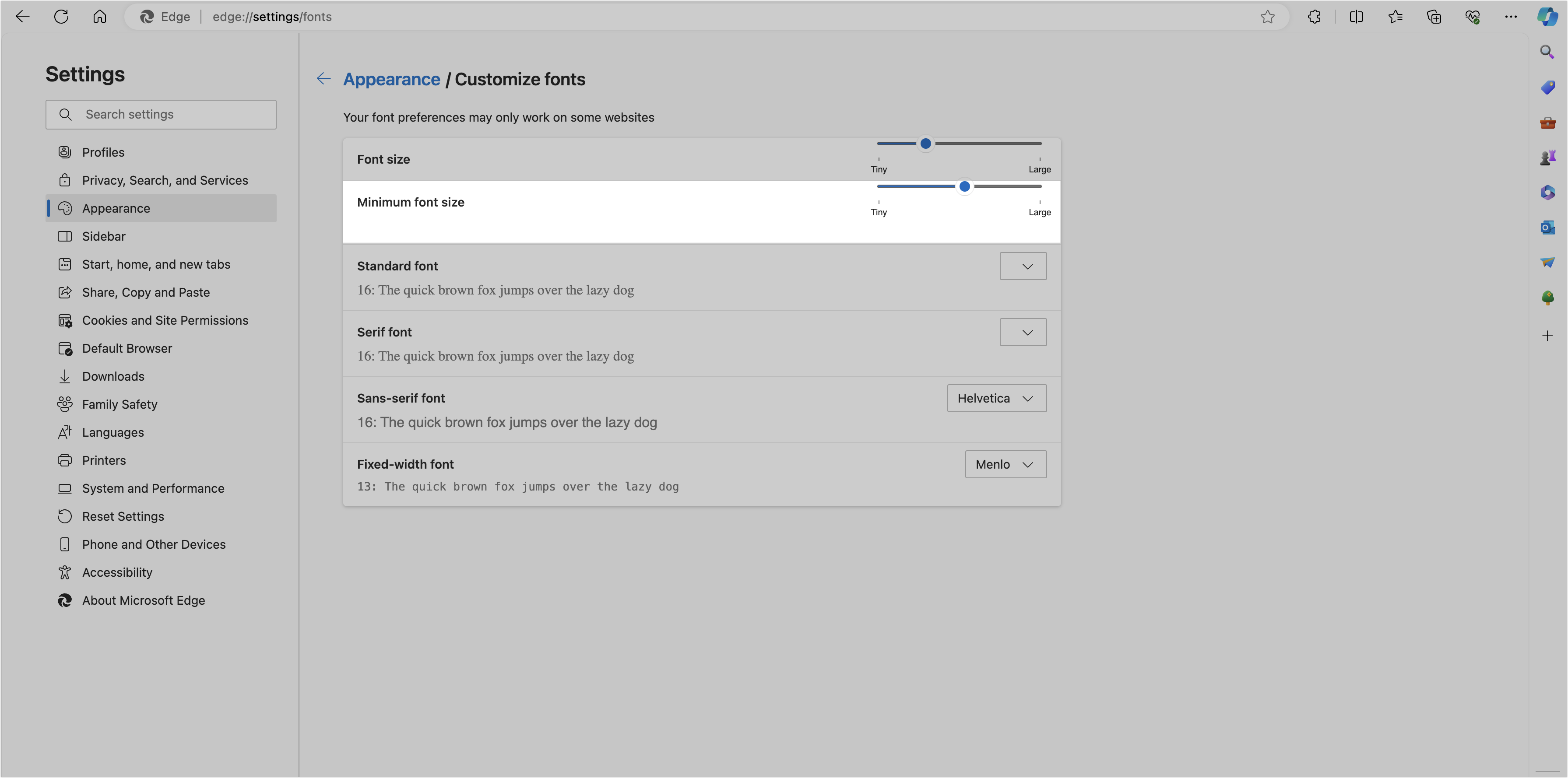Open the Serif font dropdown
Viewport: 1568px width, 778px height.
[x=1023, y=332]
